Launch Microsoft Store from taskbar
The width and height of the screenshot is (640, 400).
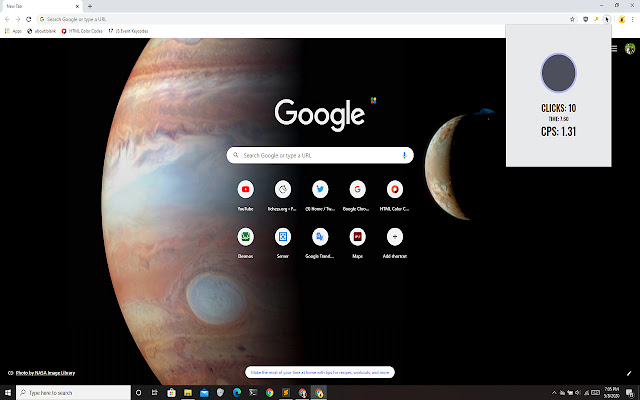point(171,393)
